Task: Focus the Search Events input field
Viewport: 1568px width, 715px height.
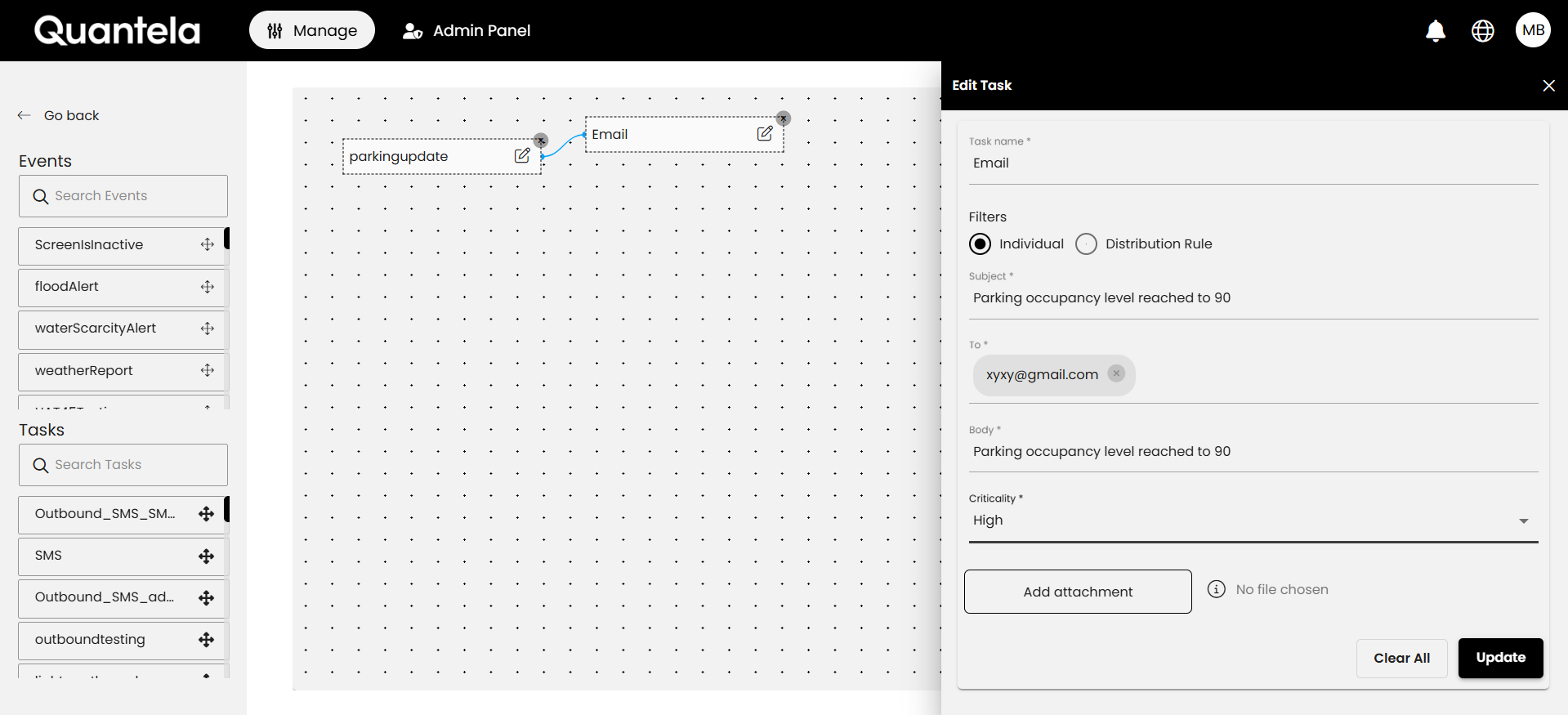Action: click(123, 196)
